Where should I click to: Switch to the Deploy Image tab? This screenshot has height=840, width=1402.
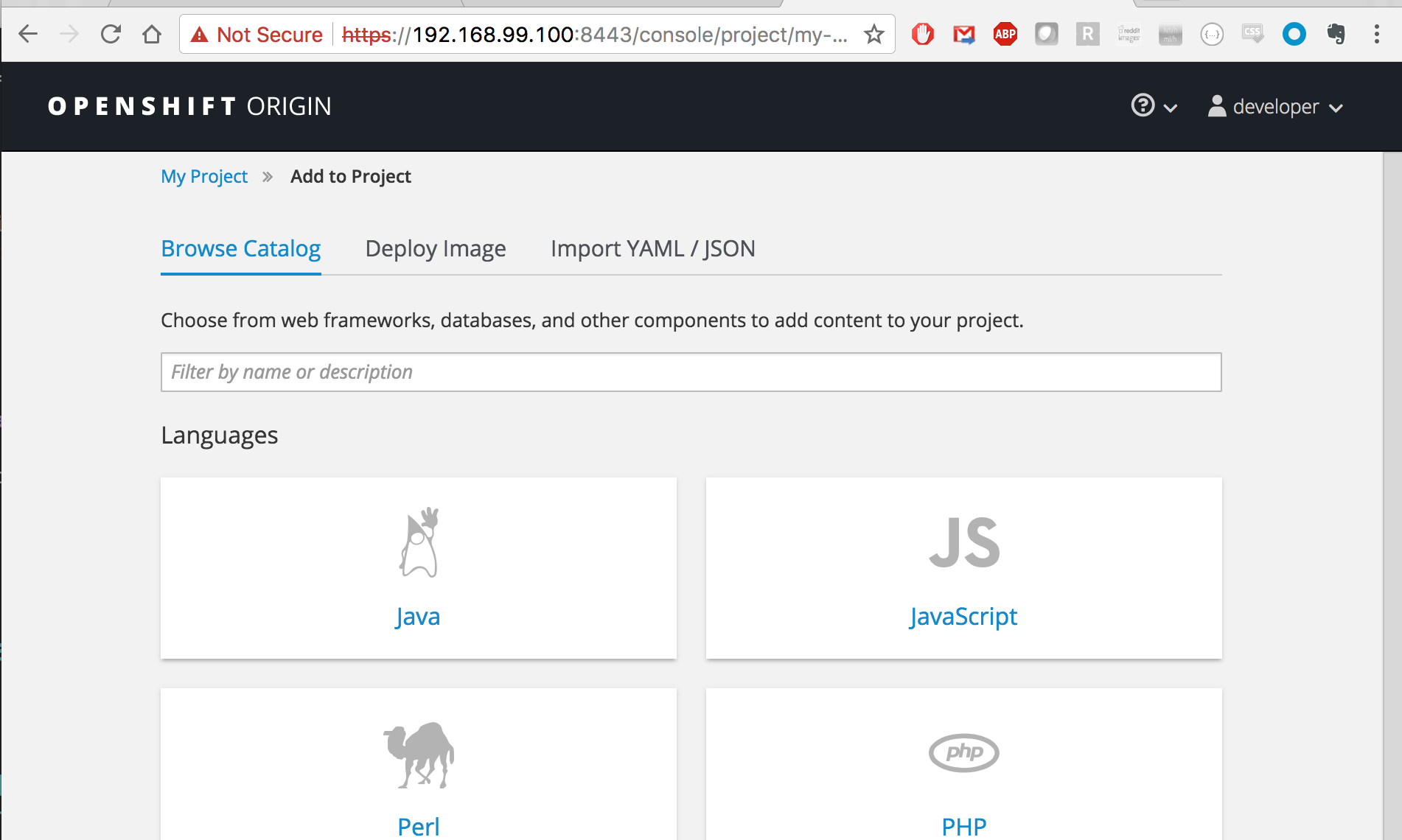(x=436, y=249)
